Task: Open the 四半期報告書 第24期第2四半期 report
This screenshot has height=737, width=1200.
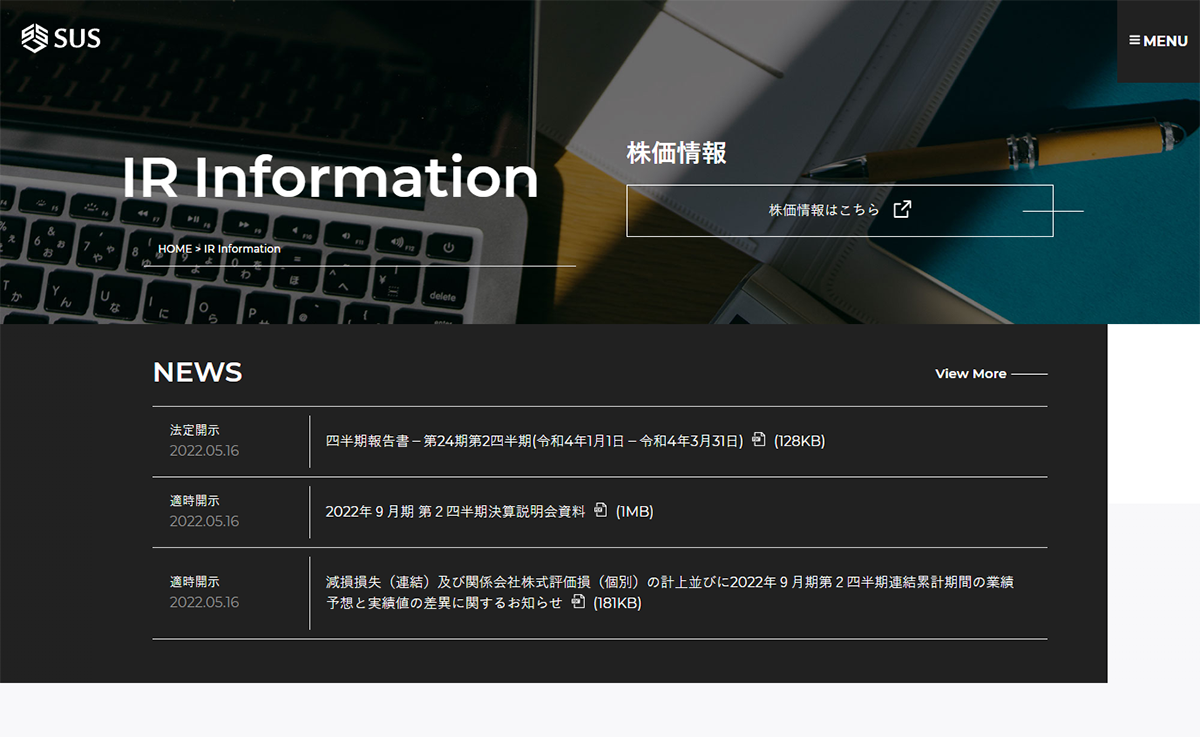Action: (x=534, y=441)
